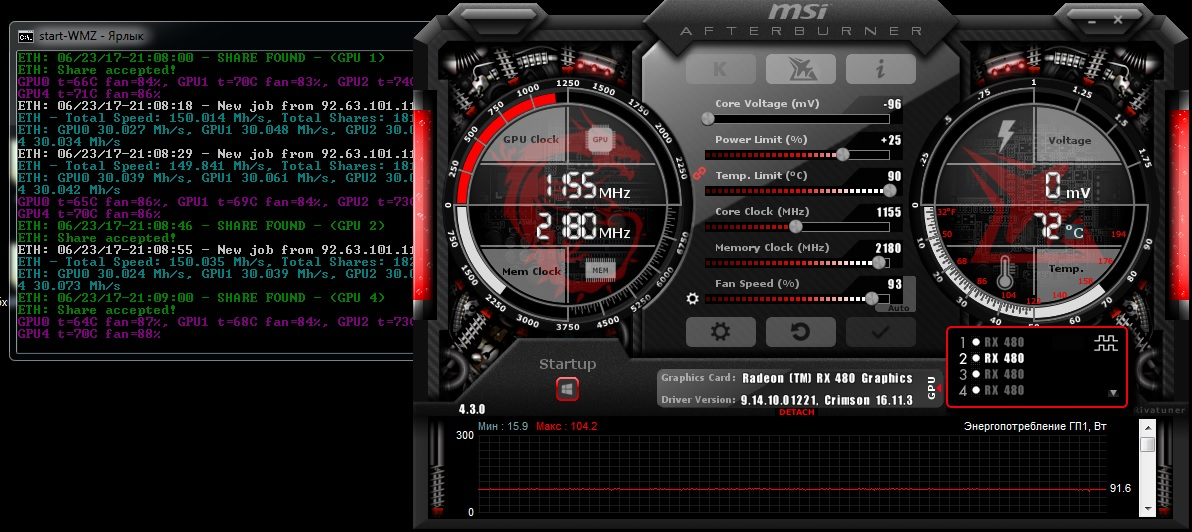
Task: Click the Core Voltage value -96
Action: (892, 104)
